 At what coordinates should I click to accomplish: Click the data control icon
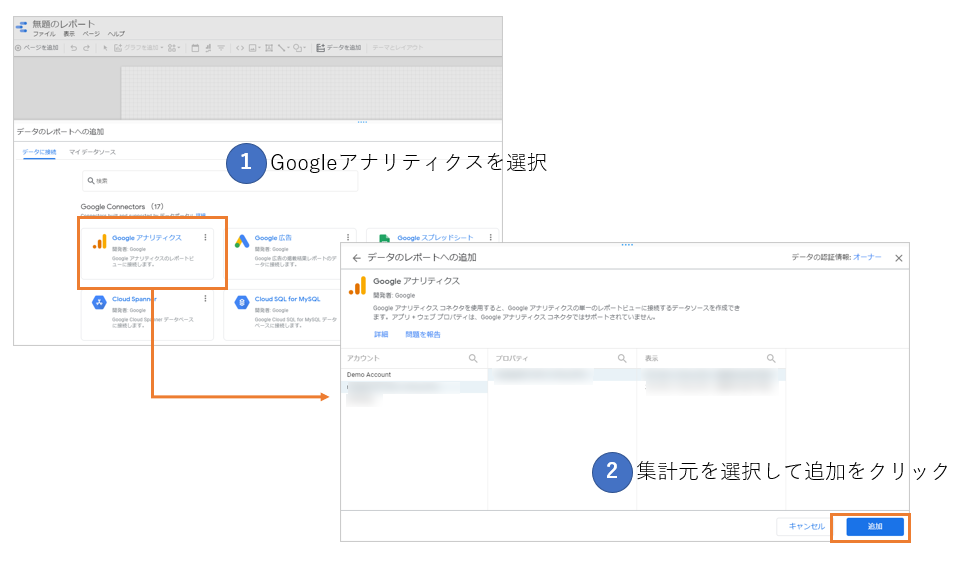tap(208, 48)
